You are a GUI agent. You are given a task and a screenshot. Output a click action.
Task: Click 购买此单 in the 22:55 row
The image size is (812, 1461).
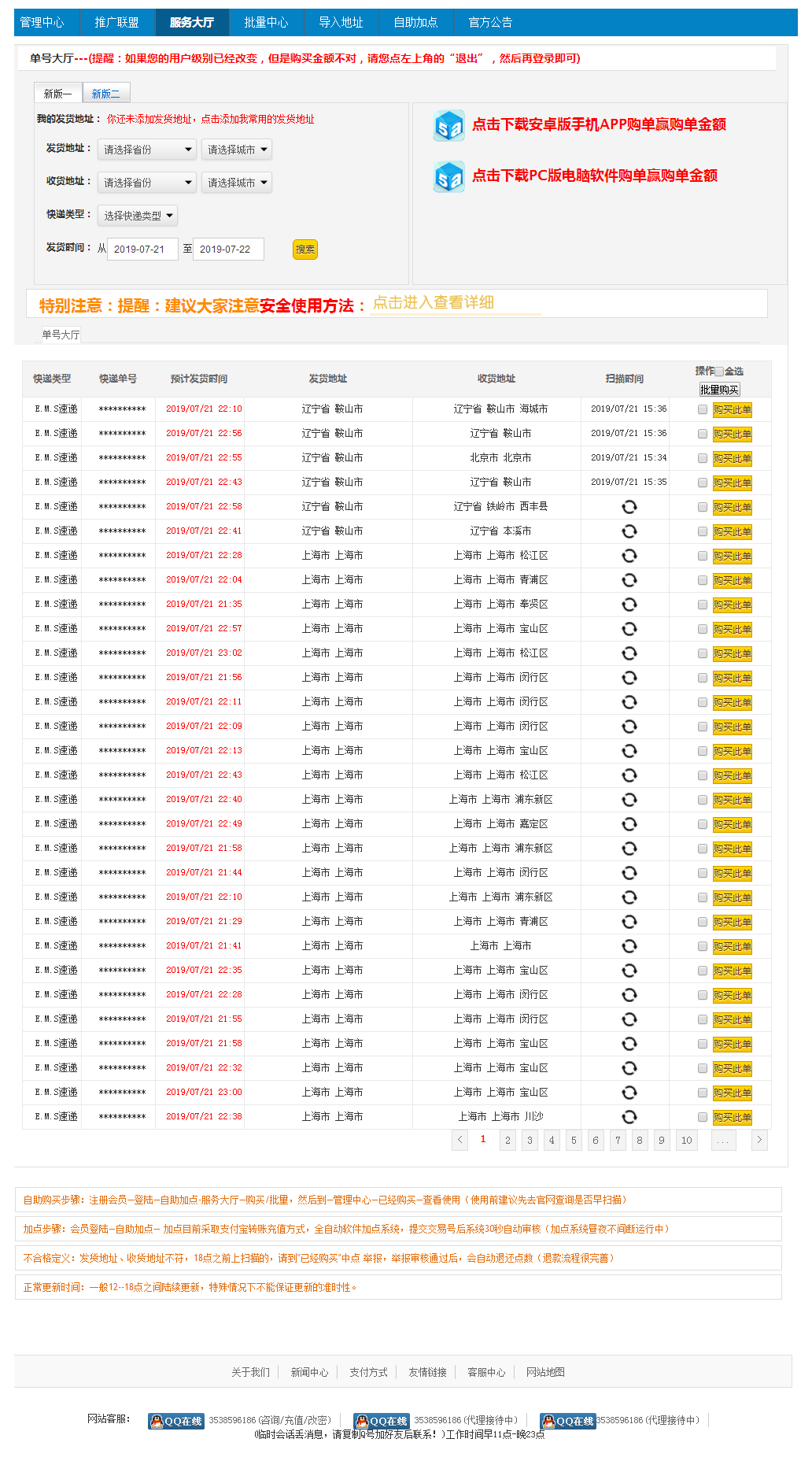733,458
